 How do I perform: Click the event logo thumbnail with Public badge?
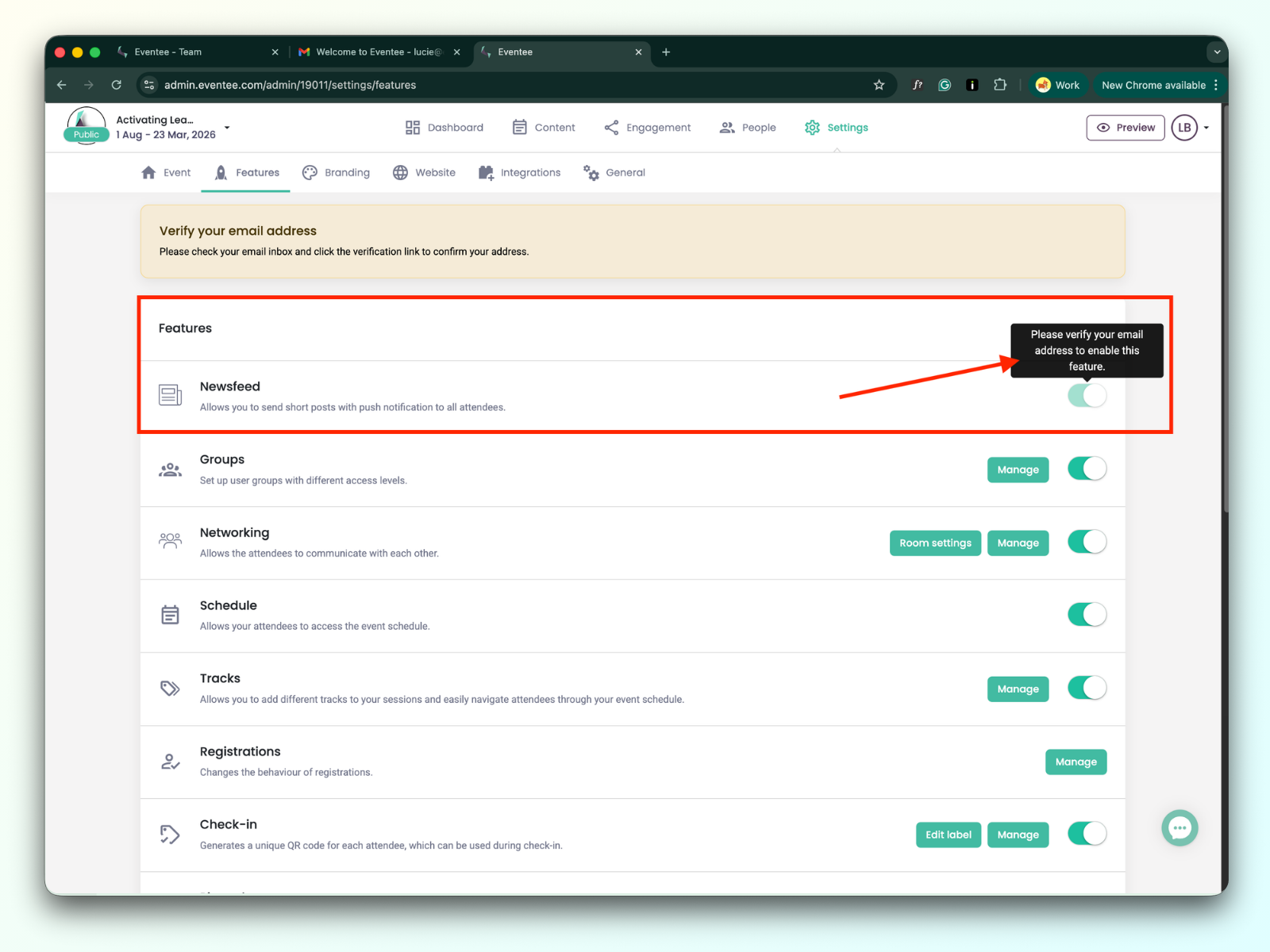click(87, 125)
